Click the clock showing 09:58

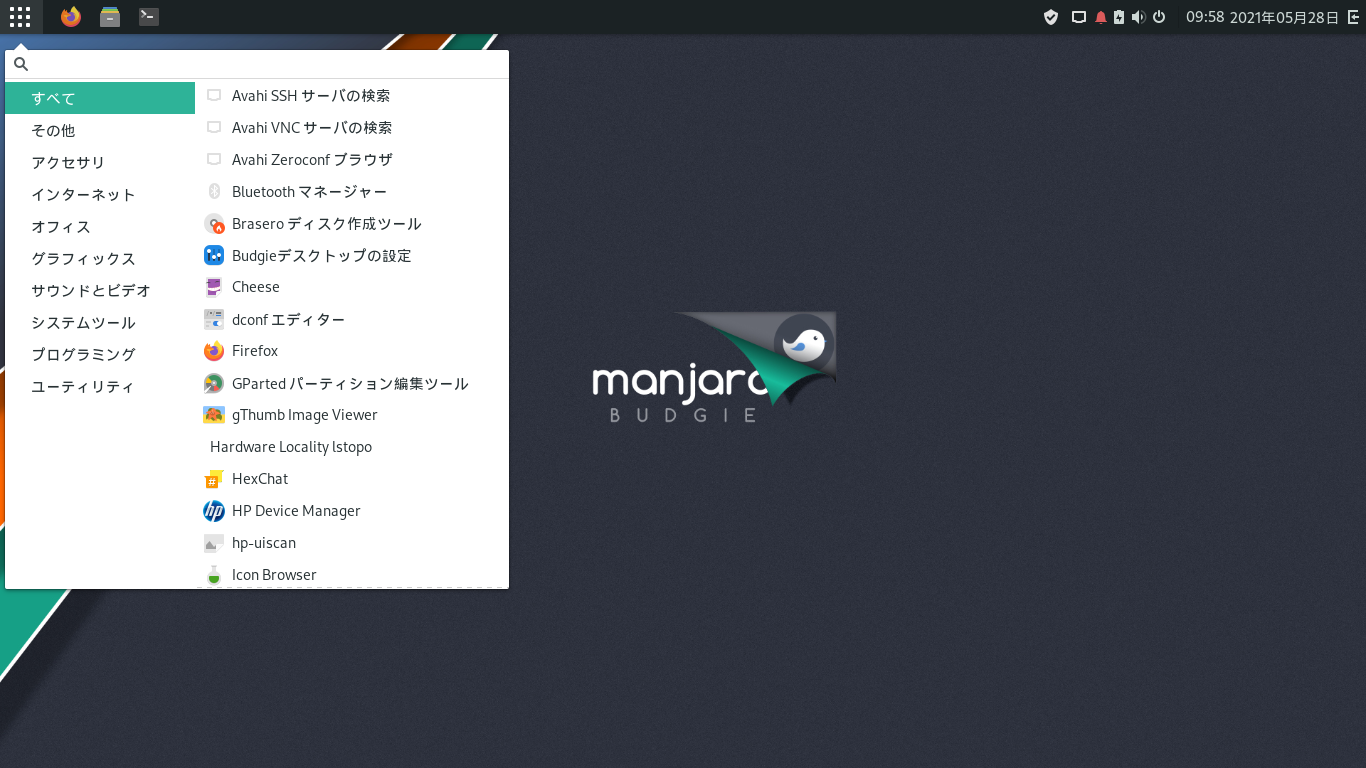click(1205, 17)
